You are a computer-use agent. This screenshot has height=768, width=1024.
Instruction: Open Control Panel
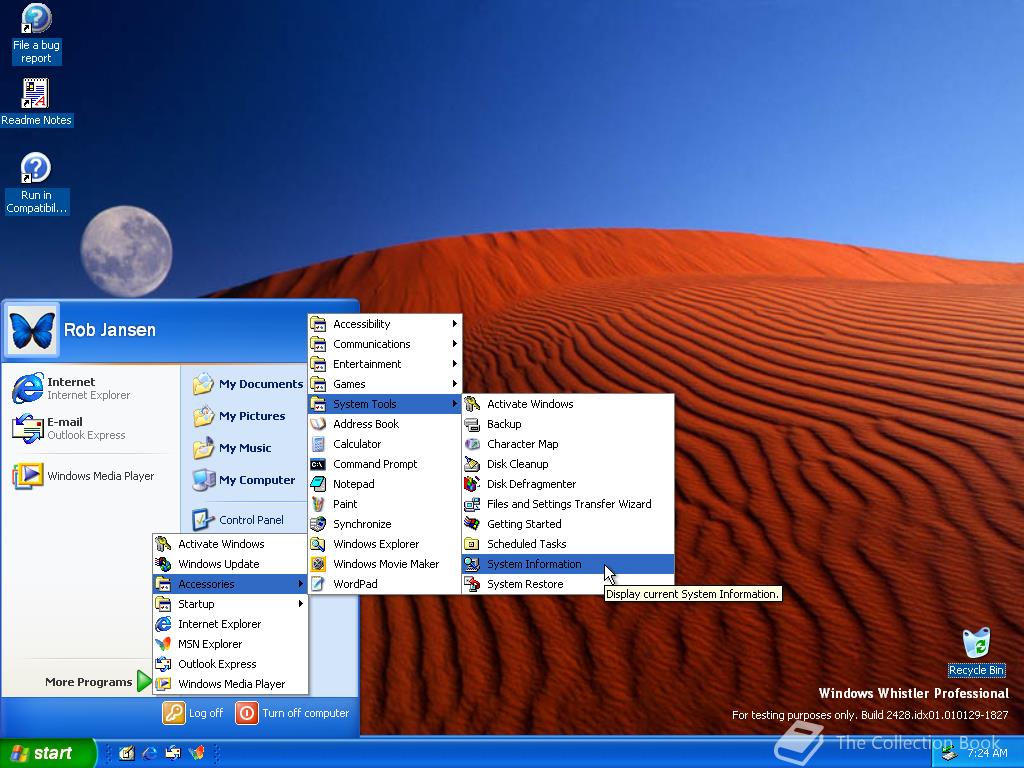pos(238,520)
